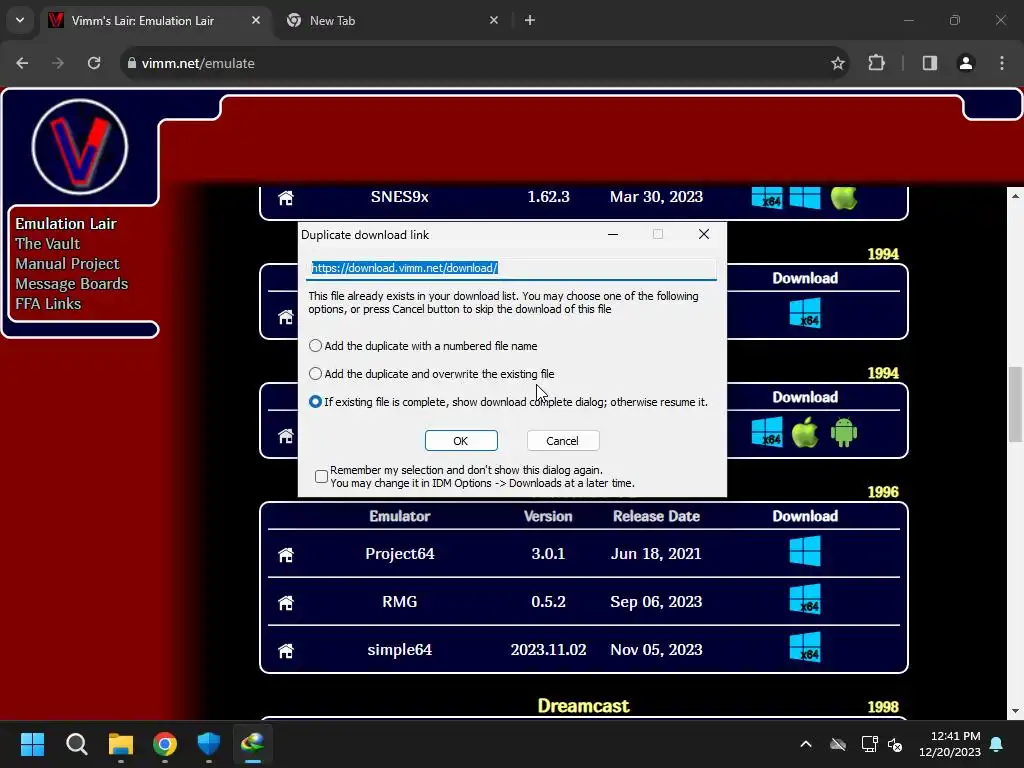Click the page vertical scrollbar thumb
Image resolution: width=1024 pixels, height=768 pixels.
point(1015,405)
